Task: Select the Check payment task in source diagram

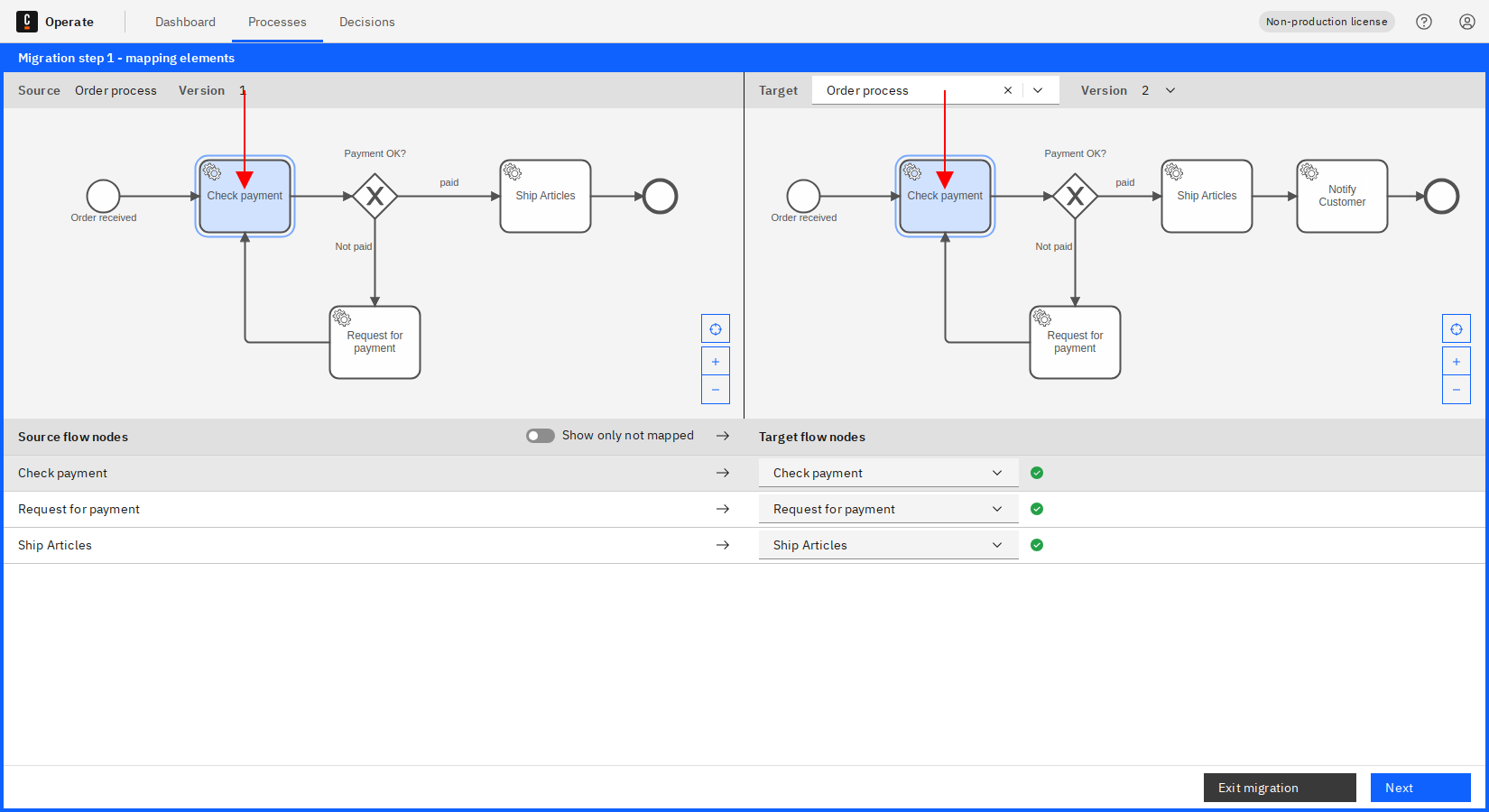Action: pyautogui.click(x=245, y=196)
